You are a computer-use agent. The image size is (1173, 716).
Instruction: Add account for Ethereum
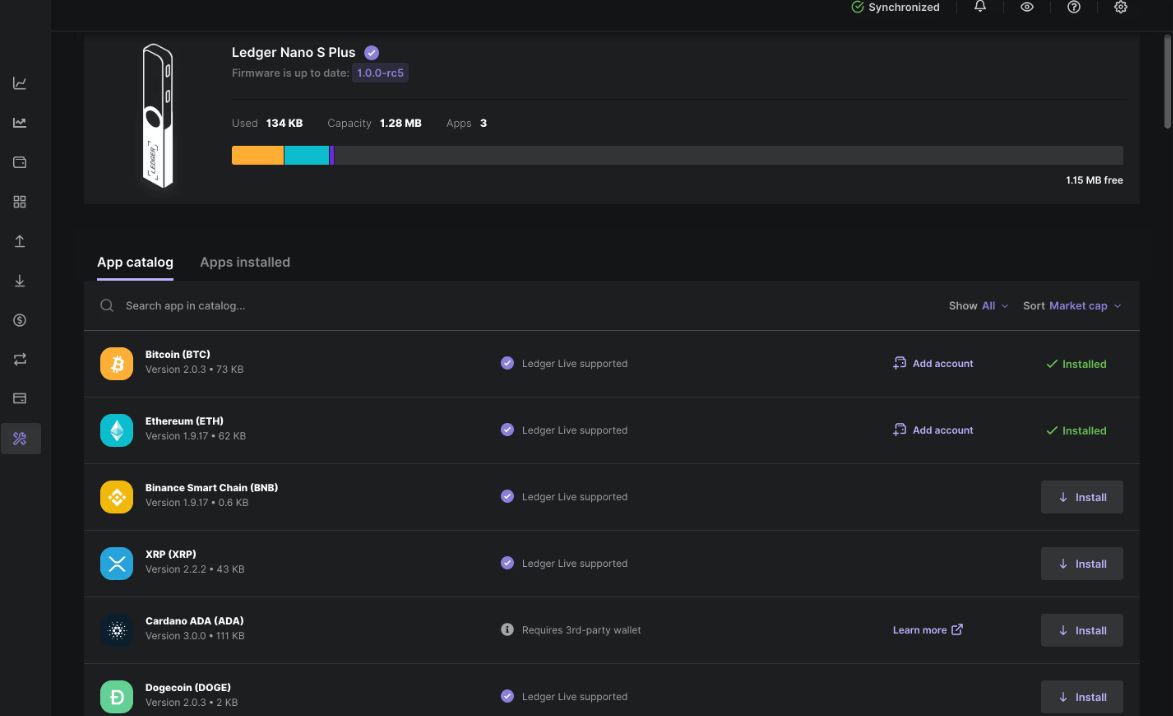click(933, 430)
